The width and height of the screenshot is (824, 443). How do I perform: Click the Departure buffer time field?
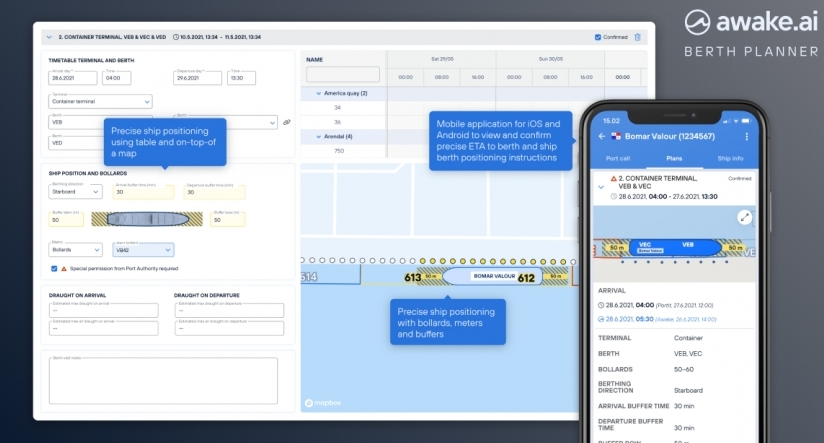pyautogui.click(x=214, y=192)
